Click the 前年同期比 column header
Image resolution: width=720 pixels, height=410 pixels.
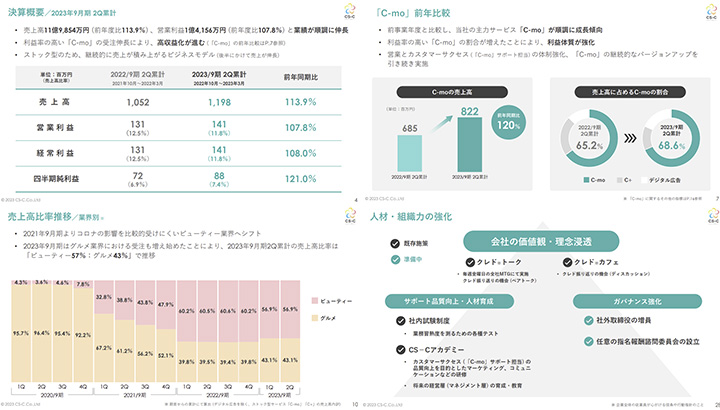pos(300,78)
